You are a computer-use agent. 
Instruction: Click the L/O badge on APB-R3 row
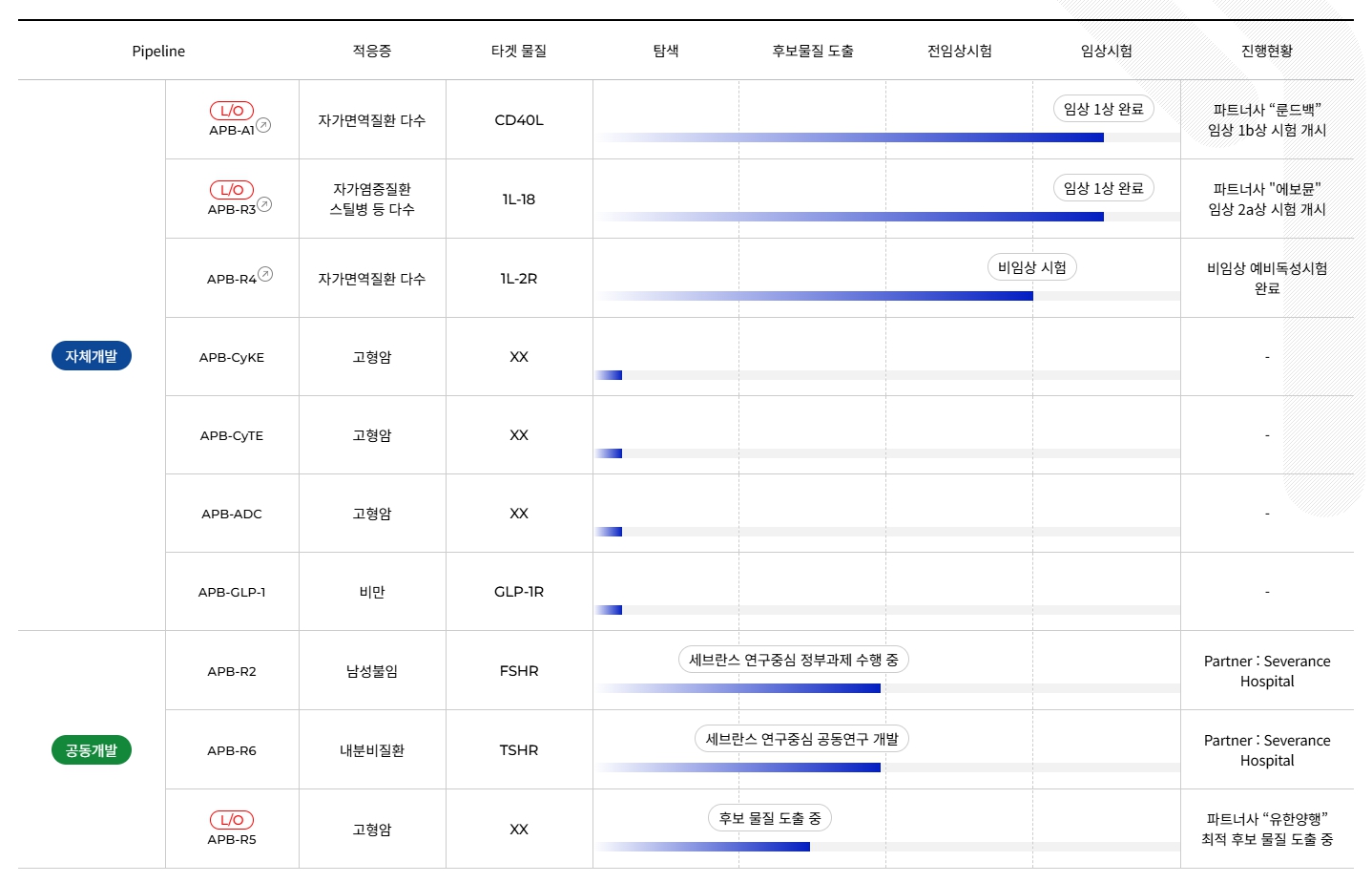(x=232, y=189)
